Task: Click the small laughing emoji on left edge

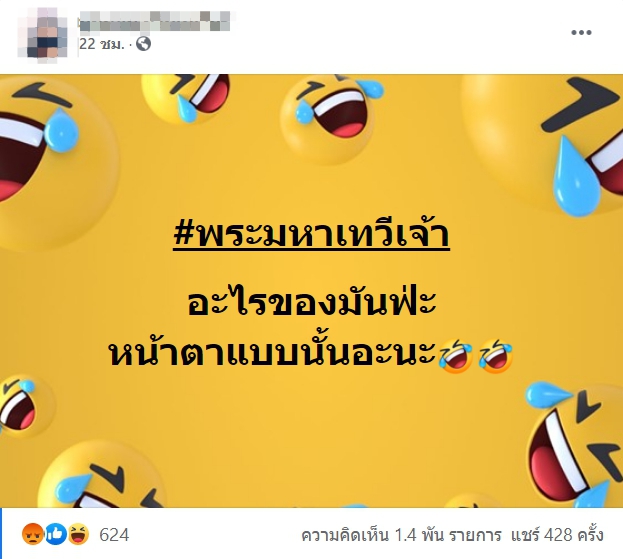Action: [x=24, y=405]
